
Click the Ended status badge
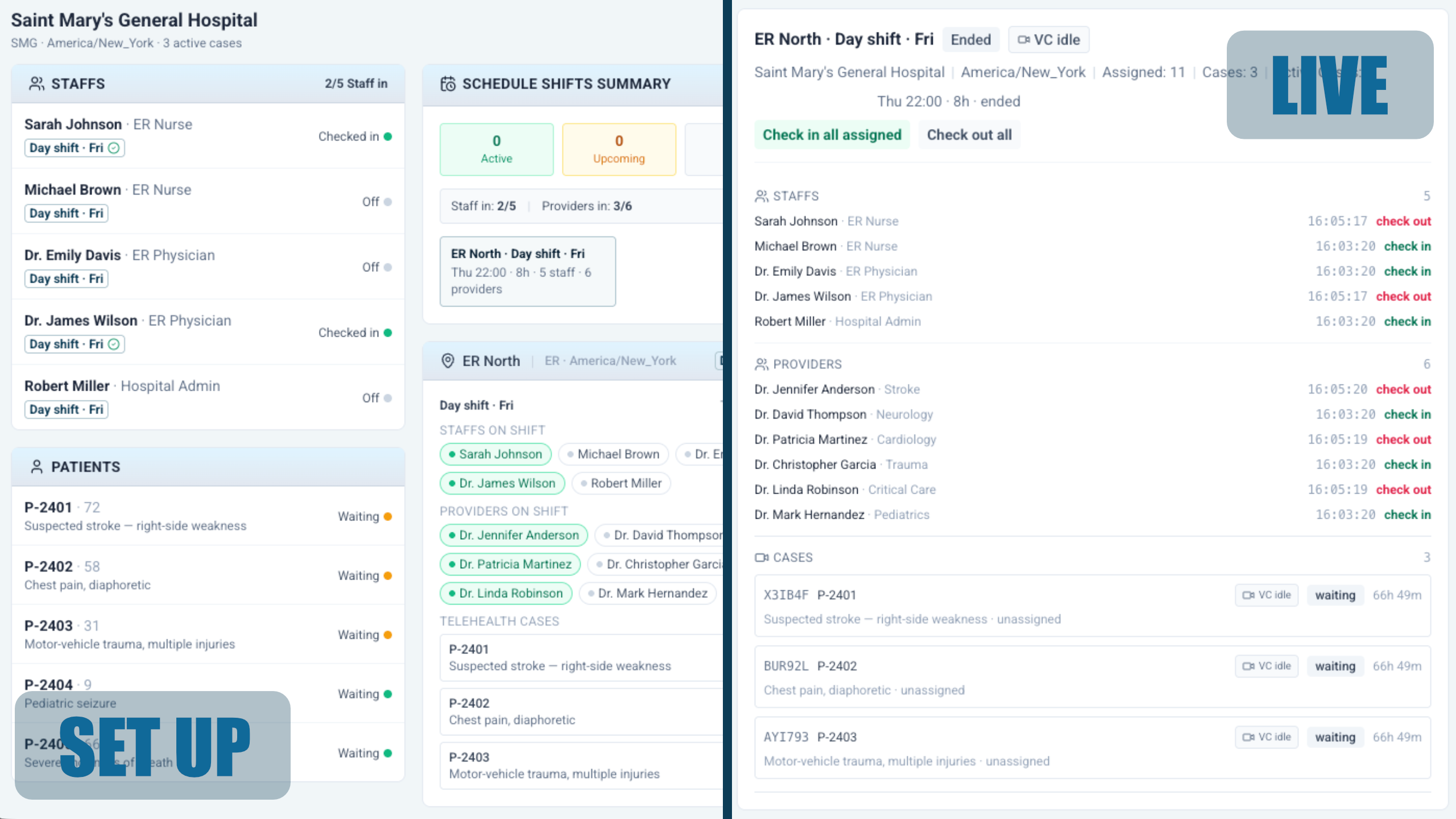click(970, 40)
